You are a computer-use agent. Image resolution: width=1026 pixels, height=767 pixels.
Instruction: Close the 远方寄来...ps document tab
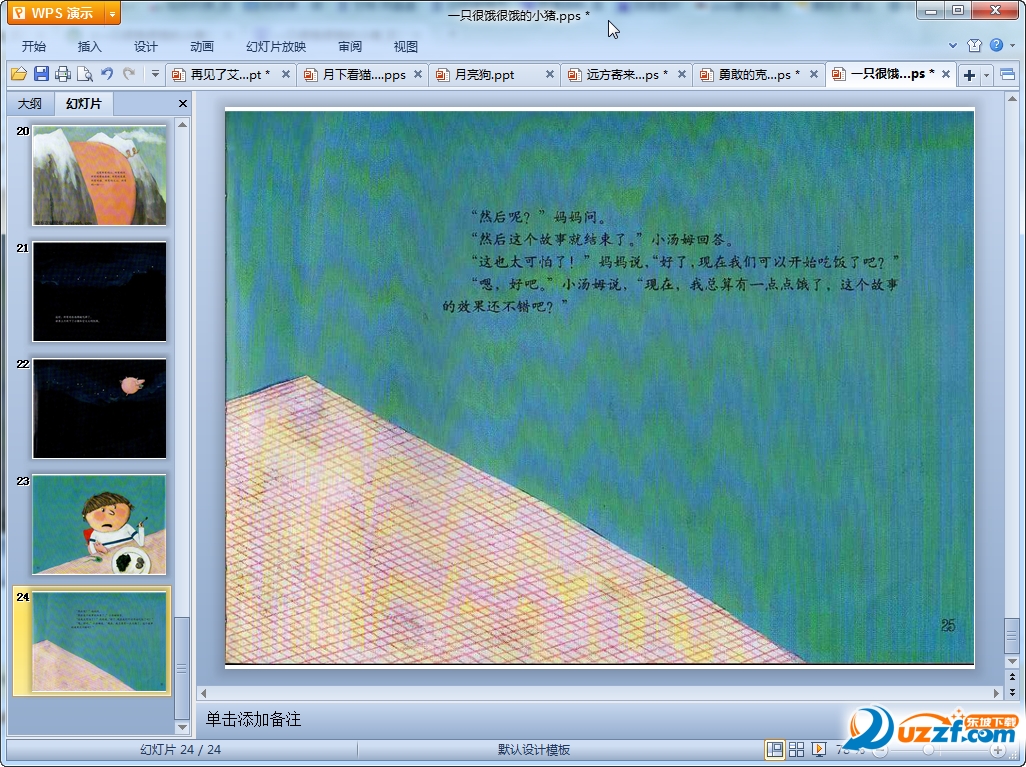click(682, 75)
